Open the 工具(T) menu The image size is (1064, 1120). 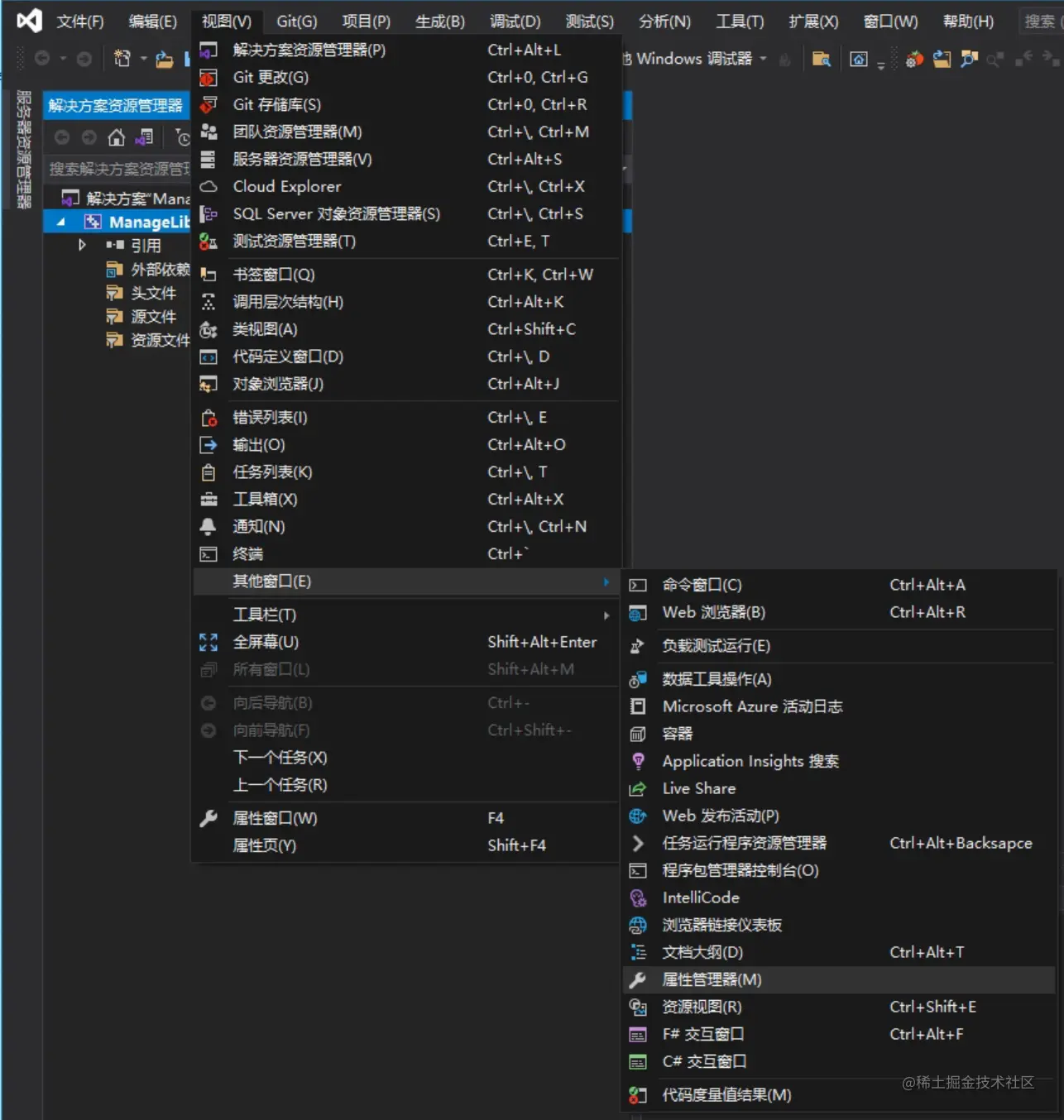pos(740,22)
